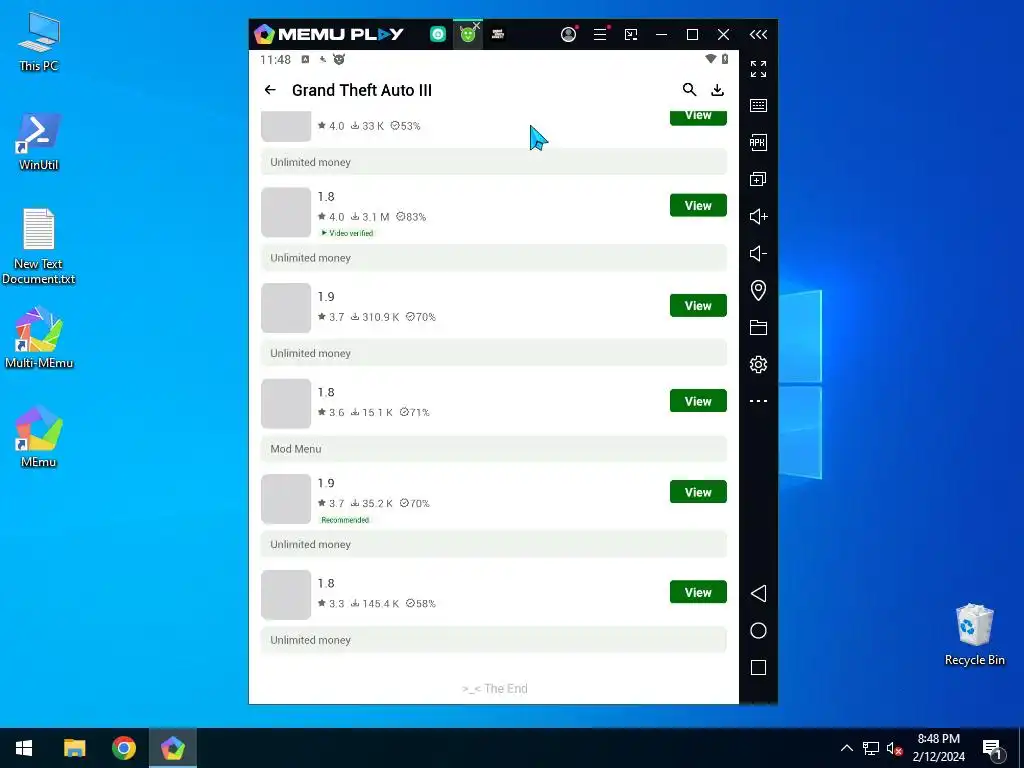Open the GPS location pin tool

(x=758, y=290)
